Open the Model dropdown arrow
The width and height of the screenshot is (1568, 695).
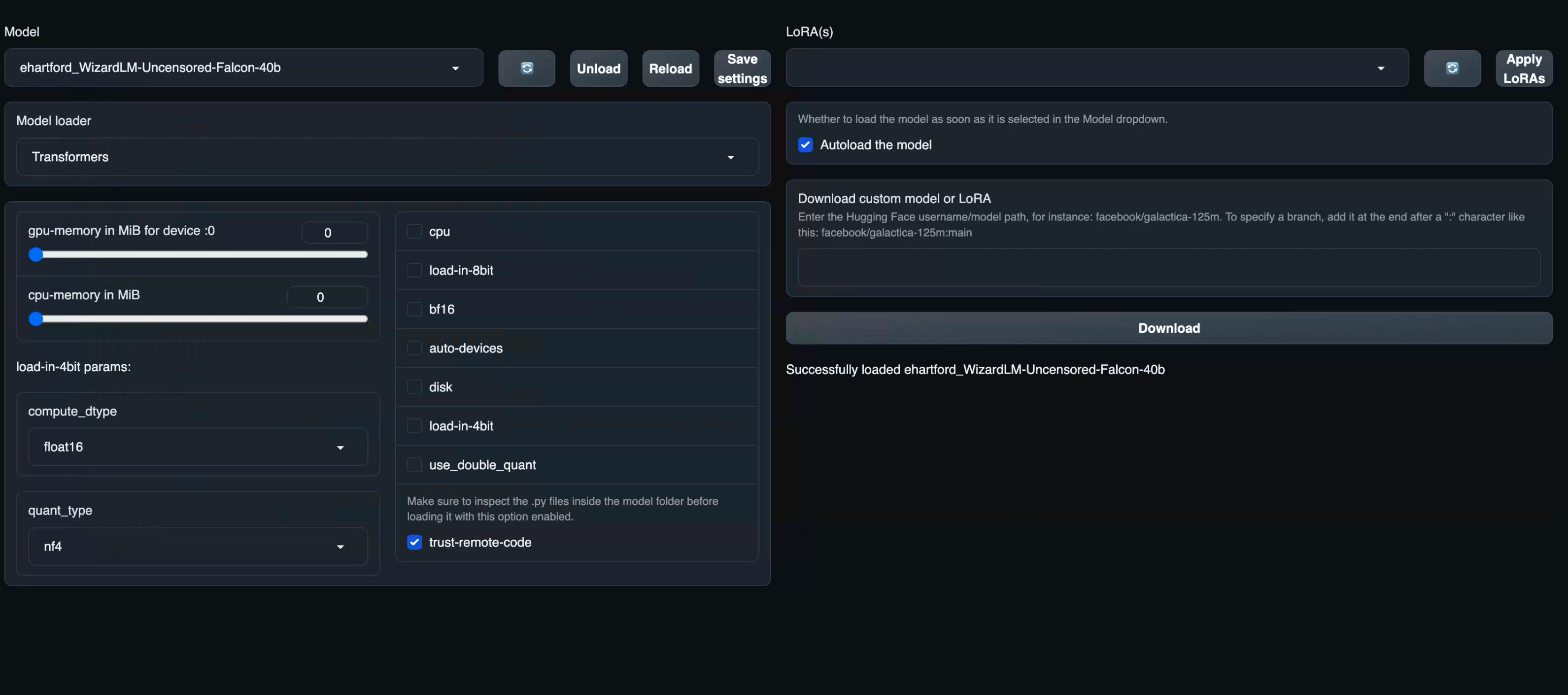[455, 68]
